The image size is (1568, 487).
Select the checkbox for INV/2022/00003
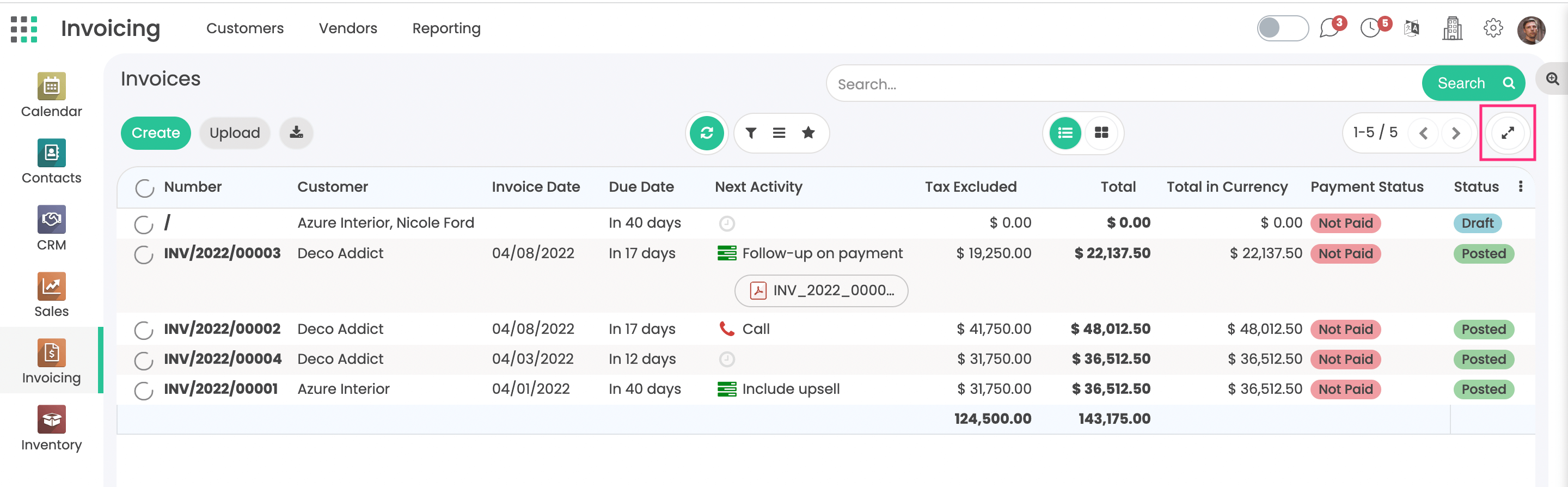pyautogui.click(x=144, y=254)
